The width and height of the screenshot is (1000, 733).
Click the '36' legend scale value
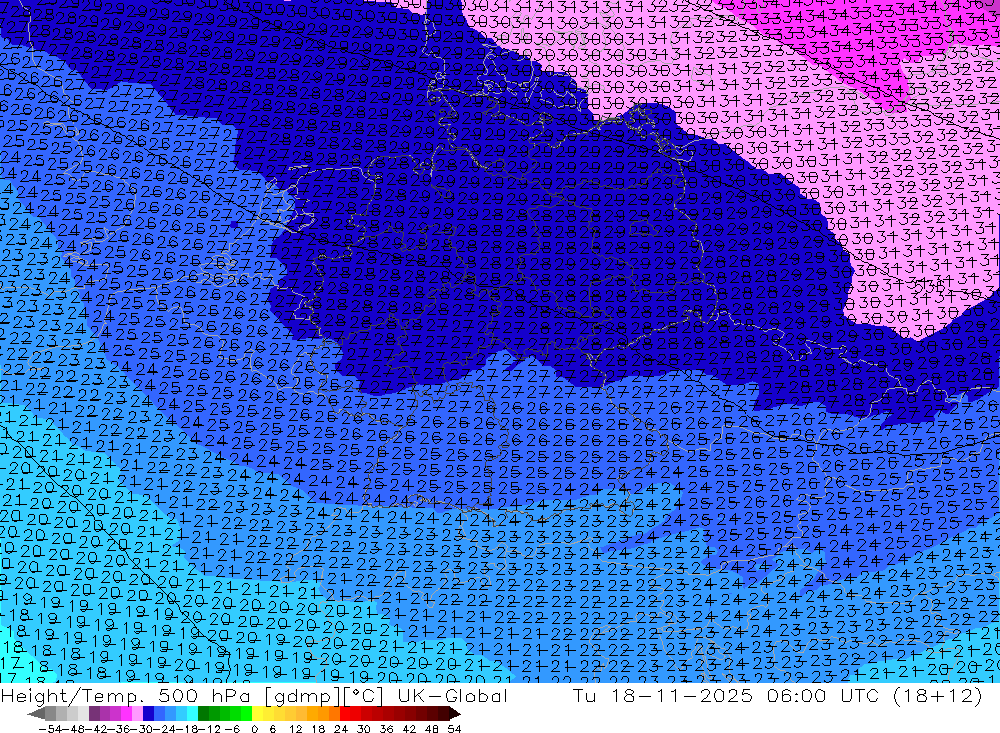[x=386, y=729]
